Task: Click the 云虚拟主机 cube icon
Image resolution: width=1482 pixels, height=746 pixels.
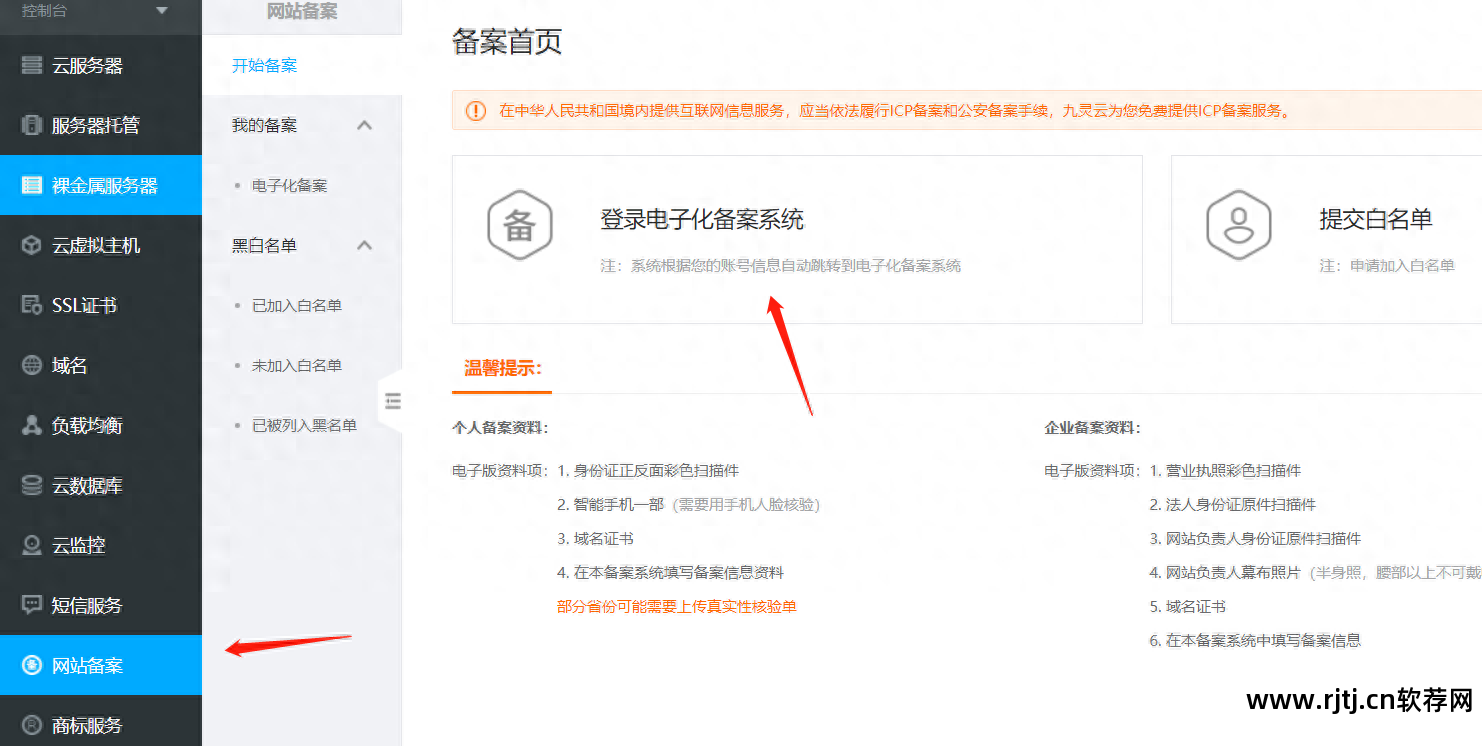Action: (32, 246)
